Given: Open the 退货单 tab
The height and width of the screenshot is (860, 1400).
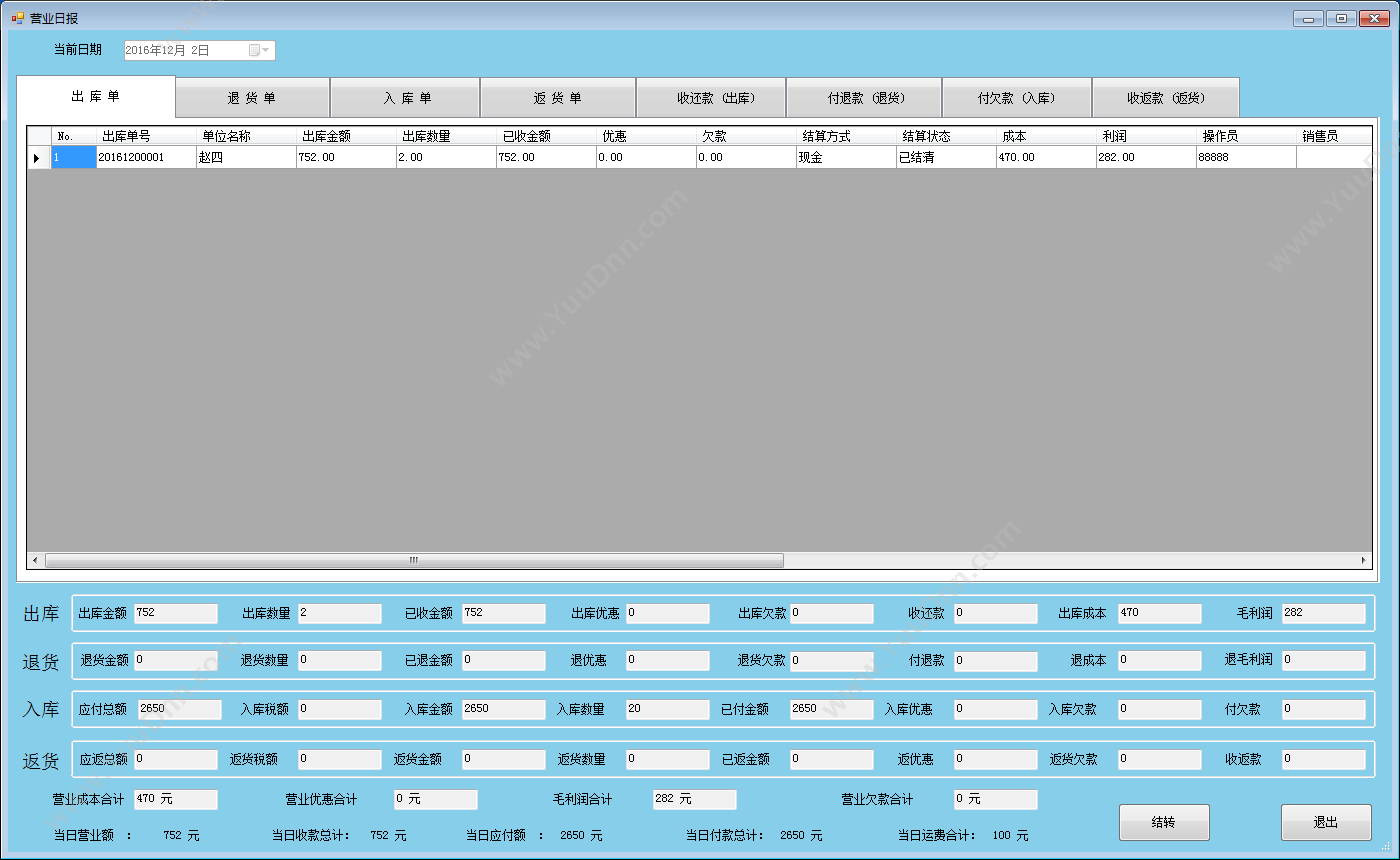Looking at the screenshot, I should tap(252, 98).
